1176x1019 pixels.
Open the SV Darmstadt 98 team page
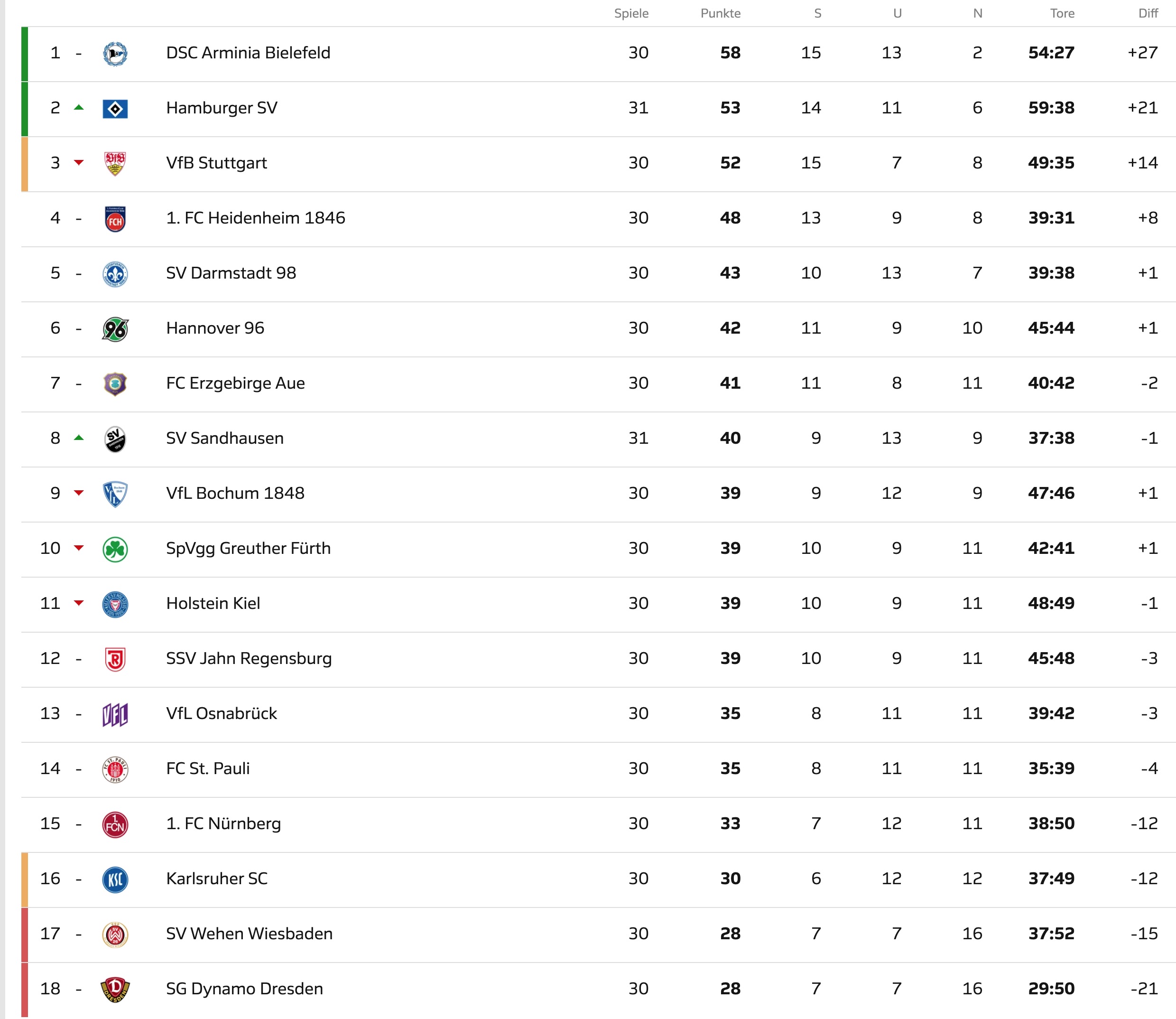[231, 273]
